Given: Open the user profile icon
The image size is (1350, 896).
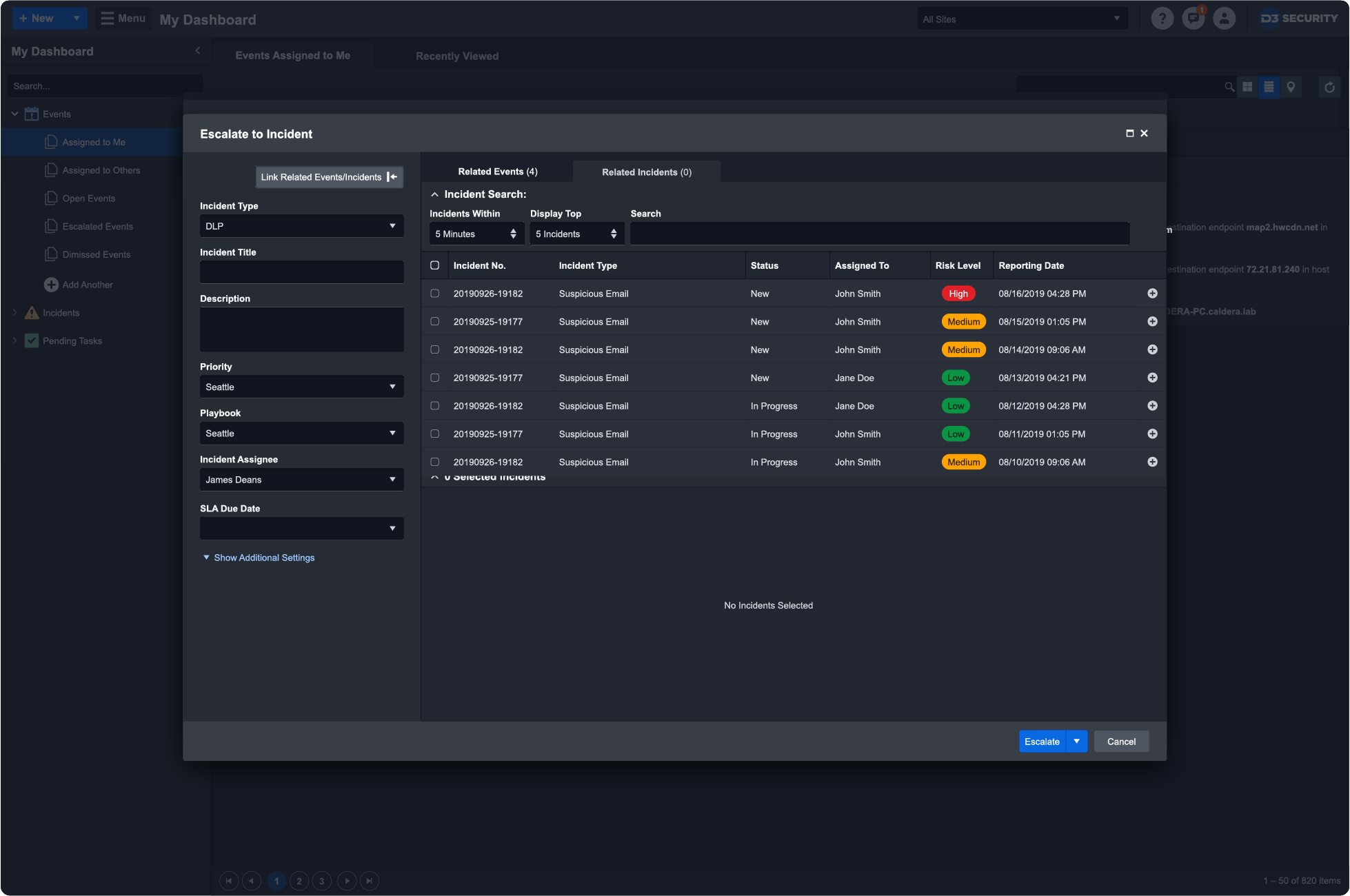Looking at the screenshot, I should (1224, 19).
